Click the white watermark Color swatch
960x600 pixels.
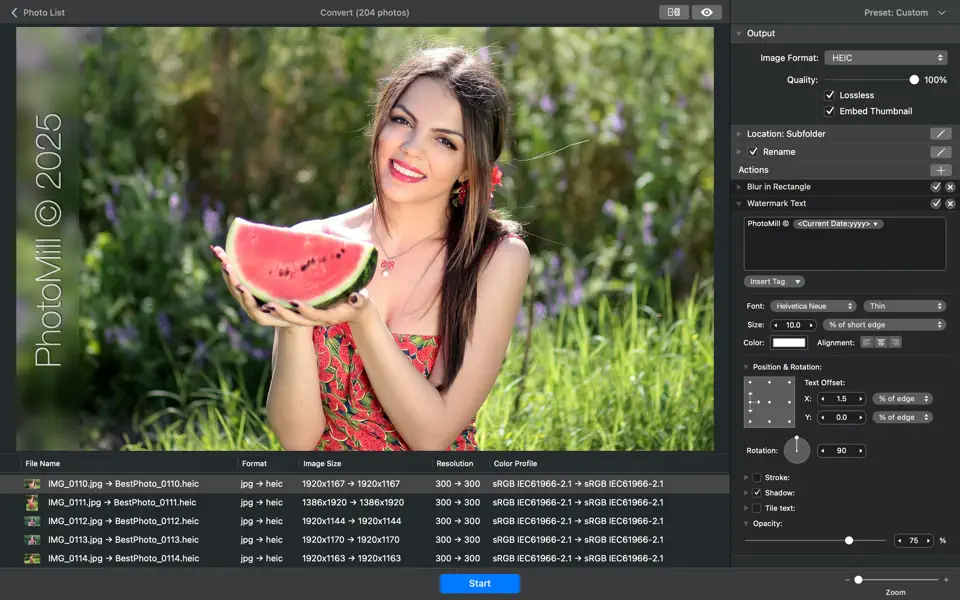click(x=789, y=342)
